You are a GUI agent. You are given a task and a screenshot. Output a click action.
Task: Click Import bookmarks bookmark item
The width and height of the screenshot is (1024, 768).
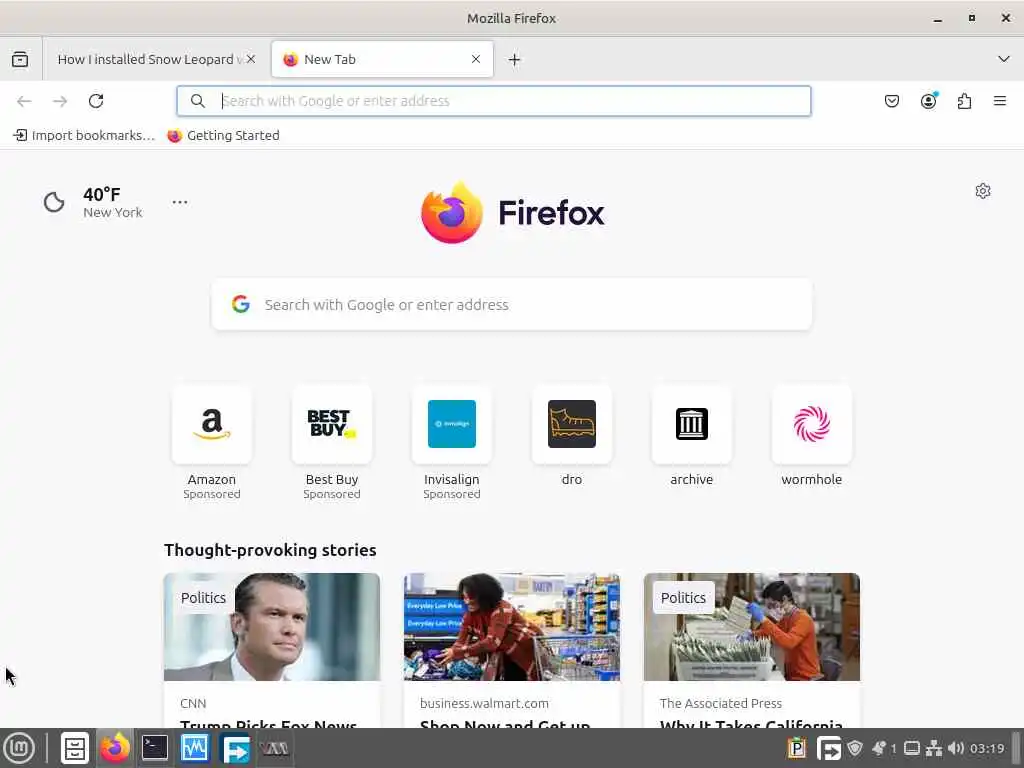click(84, 136)
